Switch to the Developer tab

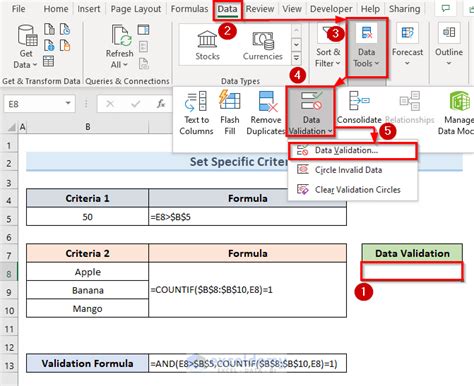click(331, 9)
